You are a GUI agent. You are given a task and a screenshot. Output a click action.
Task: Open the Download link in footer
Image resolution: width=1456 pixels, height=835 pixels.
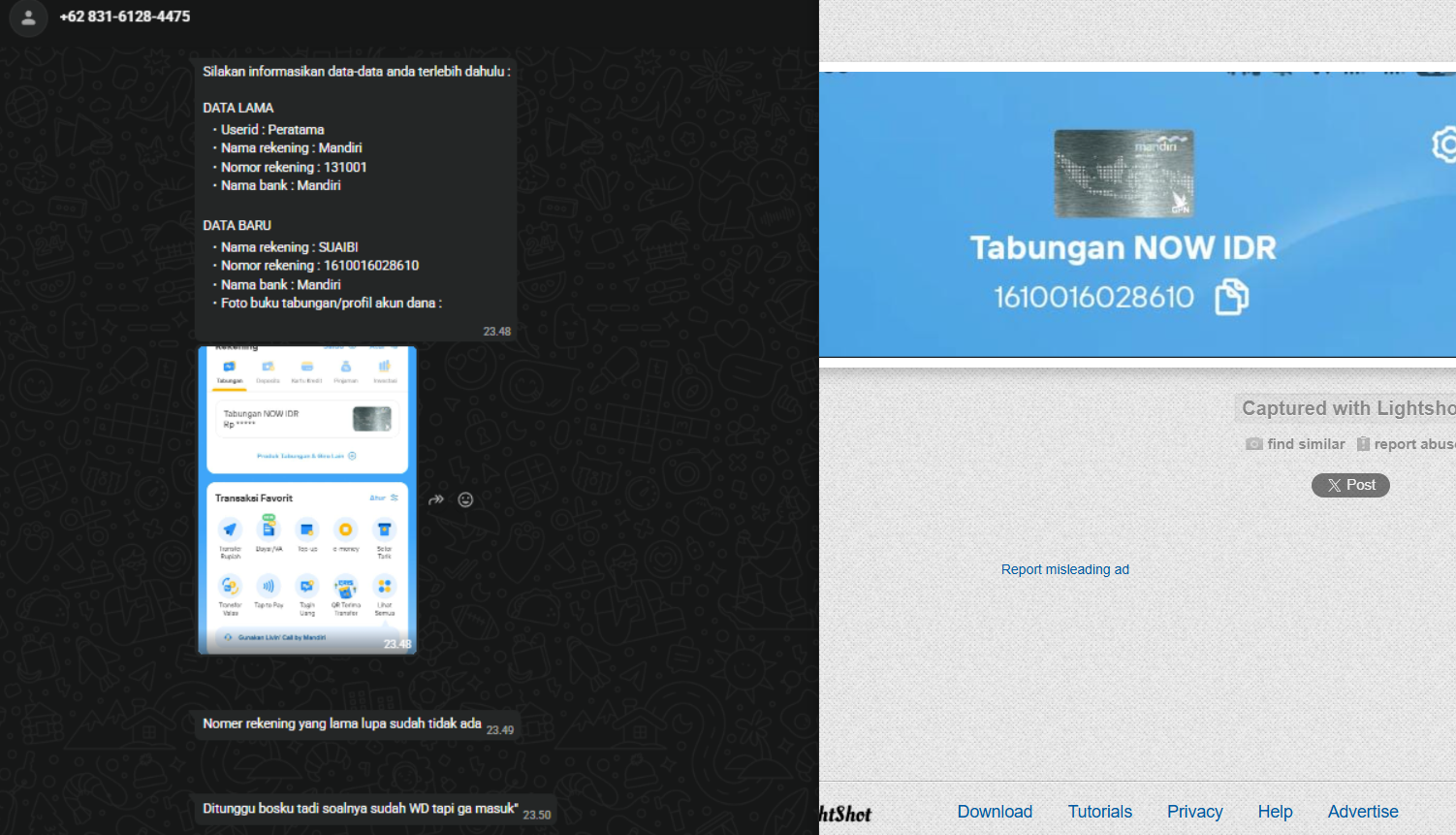(995, 812)
